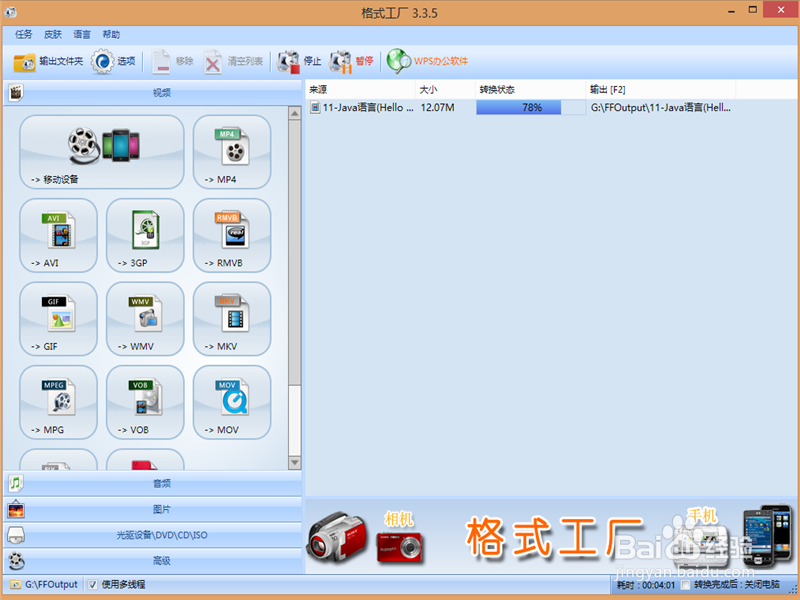Click the Clear list icon

(213, 62)
